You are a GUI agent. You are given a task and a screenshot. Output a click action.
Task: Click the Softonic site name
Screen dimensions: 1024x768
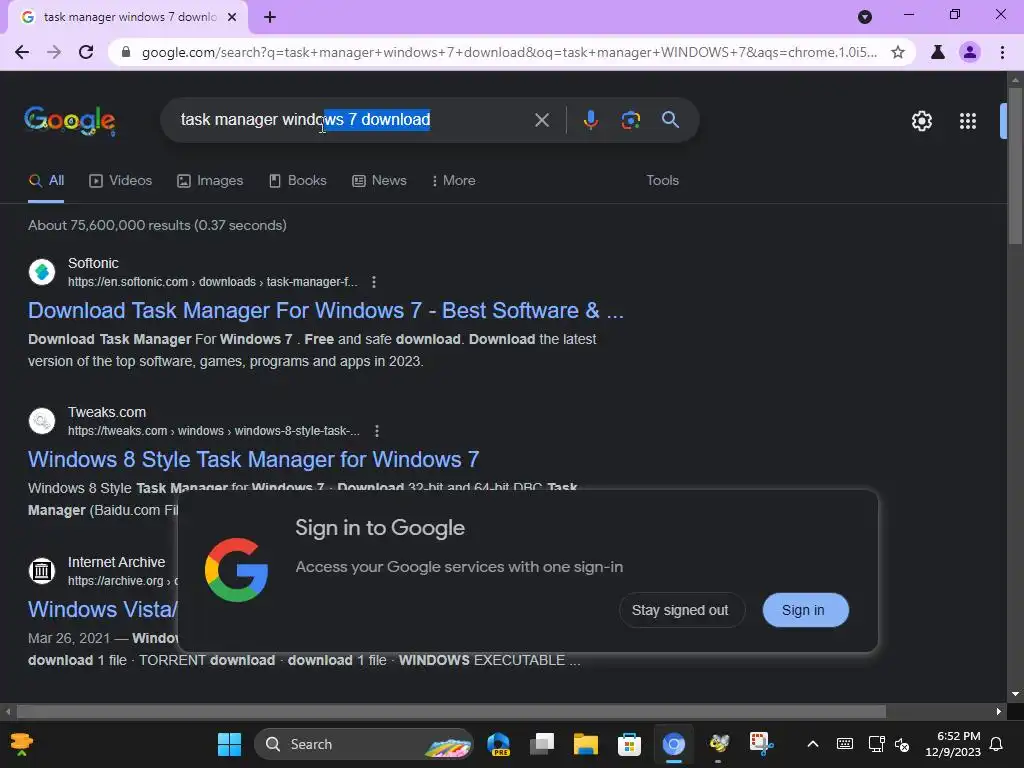93,264
